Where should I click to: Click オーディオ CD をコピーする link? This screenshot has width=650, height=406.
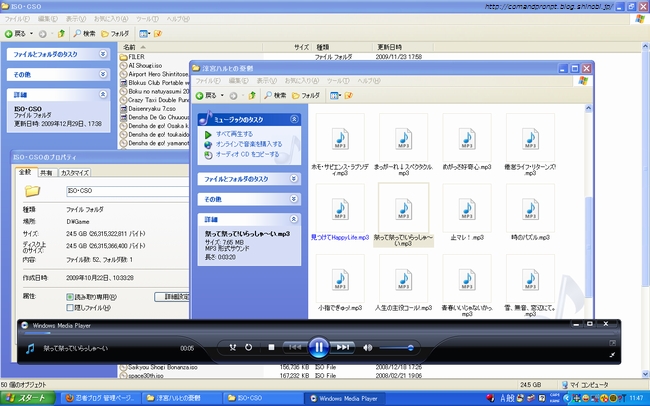point(247,154)
